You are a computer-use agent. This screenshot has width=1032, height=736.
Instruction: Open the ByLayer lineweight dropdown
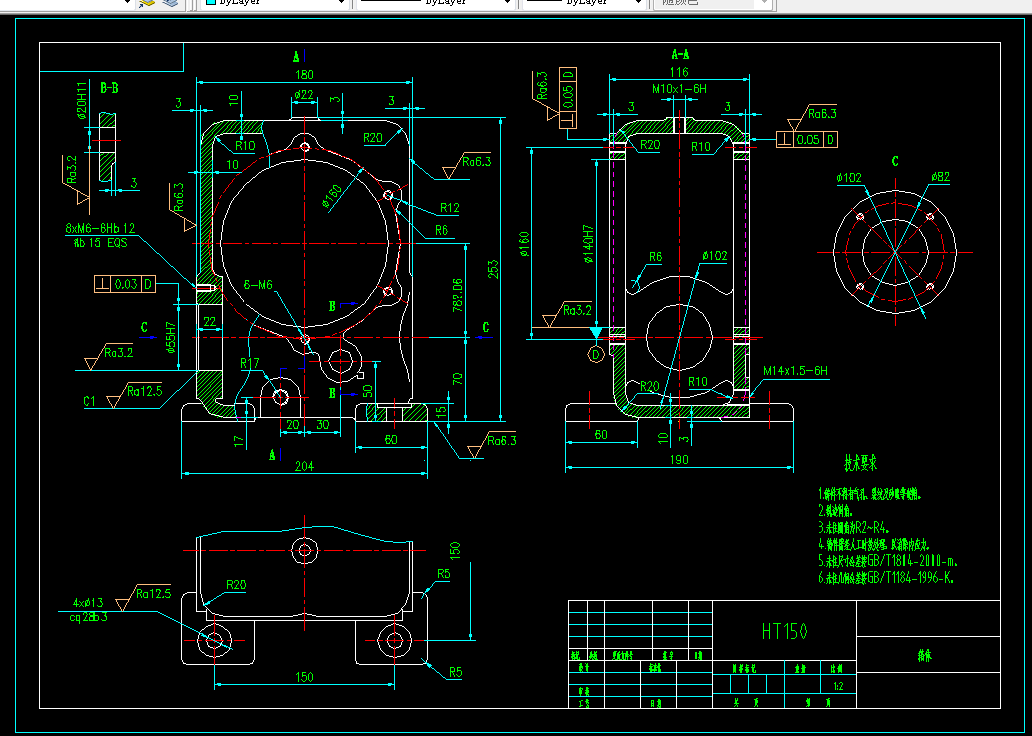583,3
